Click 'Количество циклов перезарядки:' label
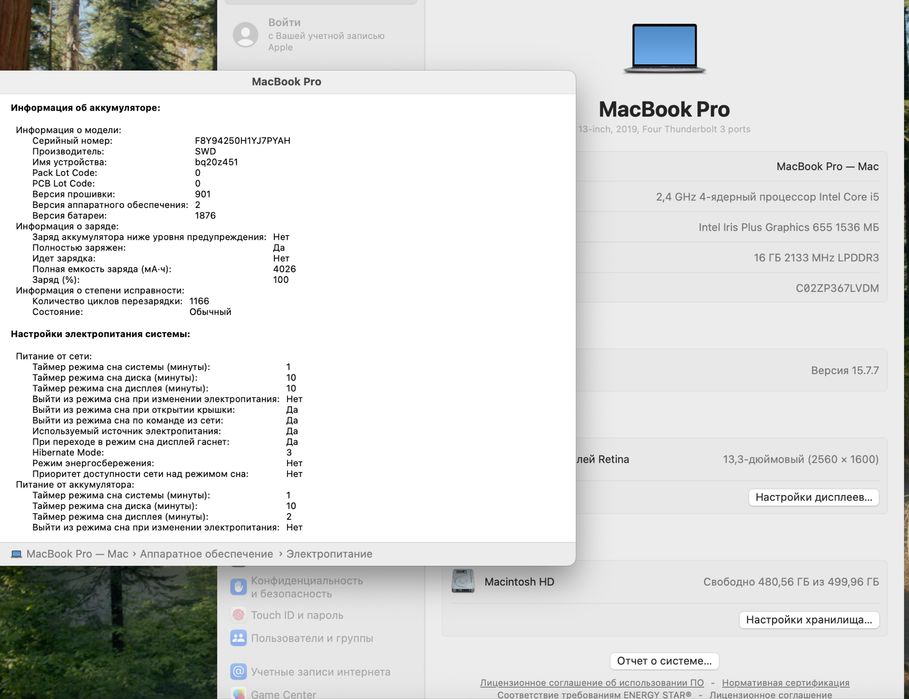This screenshot has height=699, width=909. pos(107,301)
